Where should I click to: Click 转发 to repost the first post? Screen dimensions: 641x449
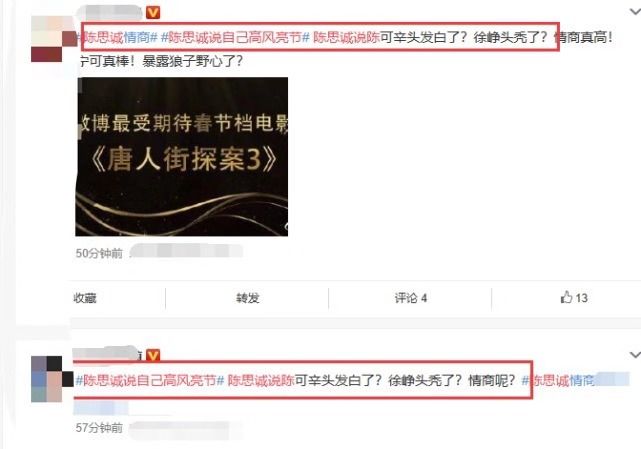[247, 298]
